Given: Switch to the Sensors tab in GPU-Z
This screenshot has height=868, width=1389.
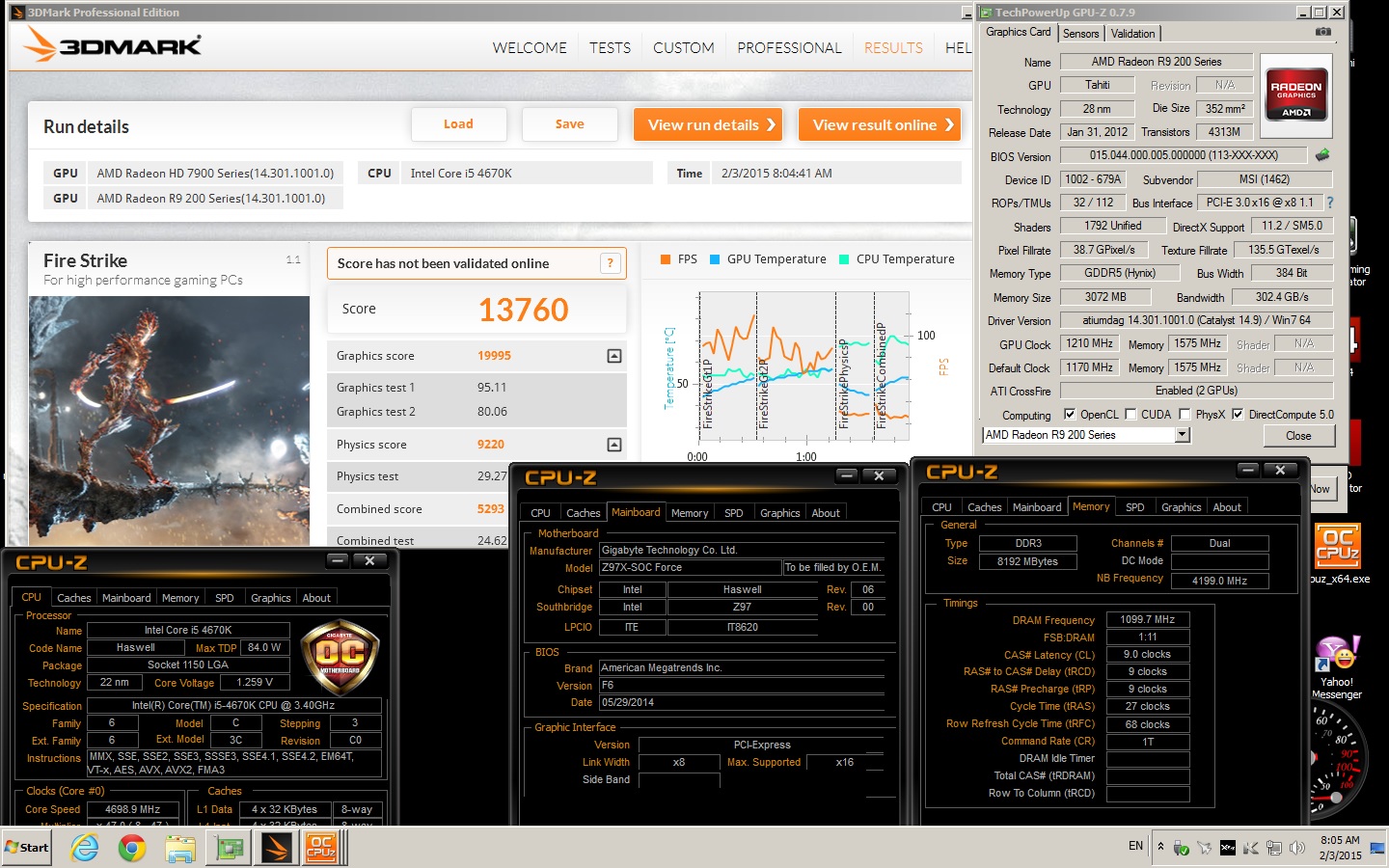Looking at the screenshot, I should coord(1081,33).
